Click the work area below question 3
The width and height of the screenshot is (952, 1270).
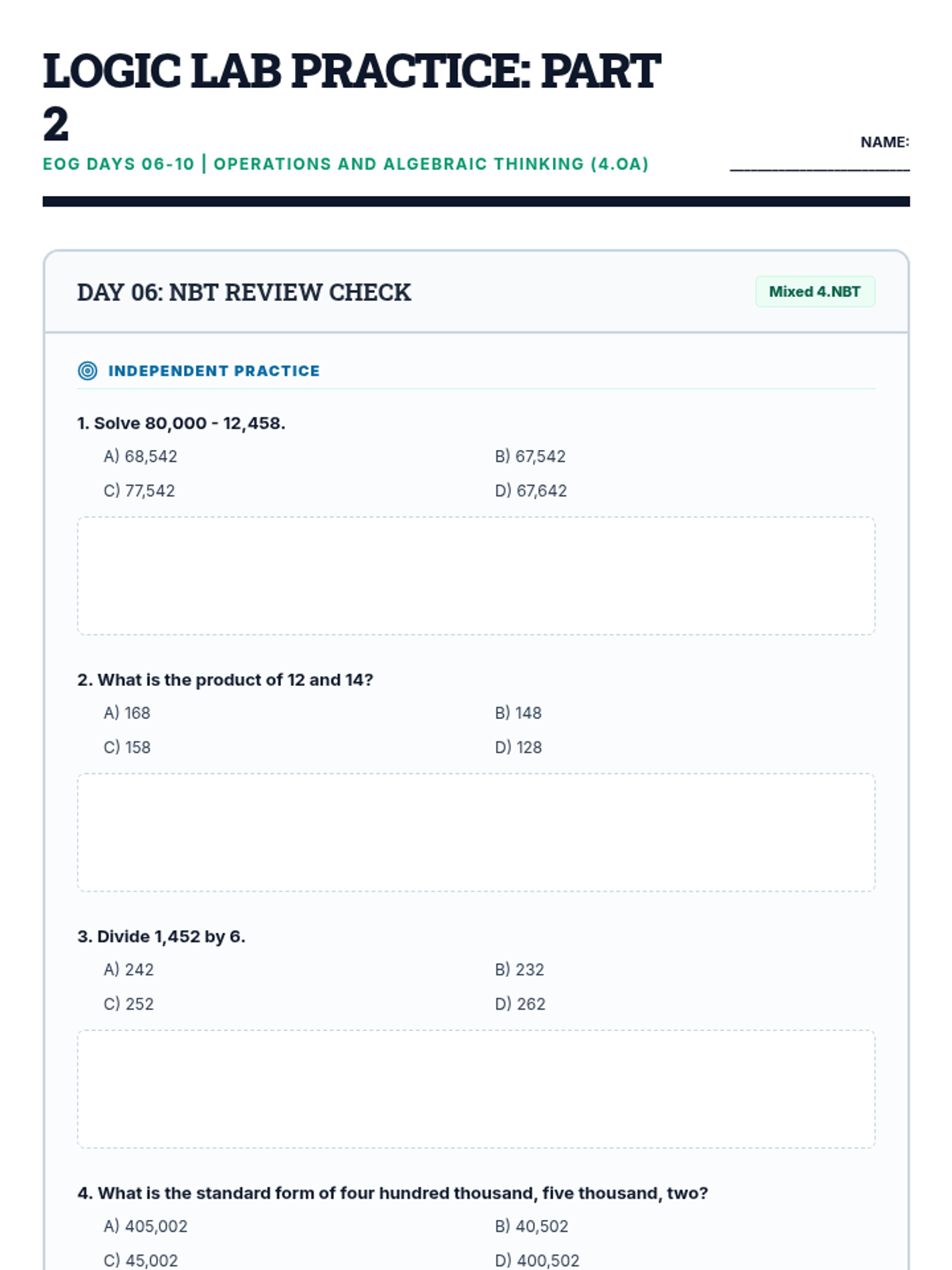click(x=476, y=1088)
